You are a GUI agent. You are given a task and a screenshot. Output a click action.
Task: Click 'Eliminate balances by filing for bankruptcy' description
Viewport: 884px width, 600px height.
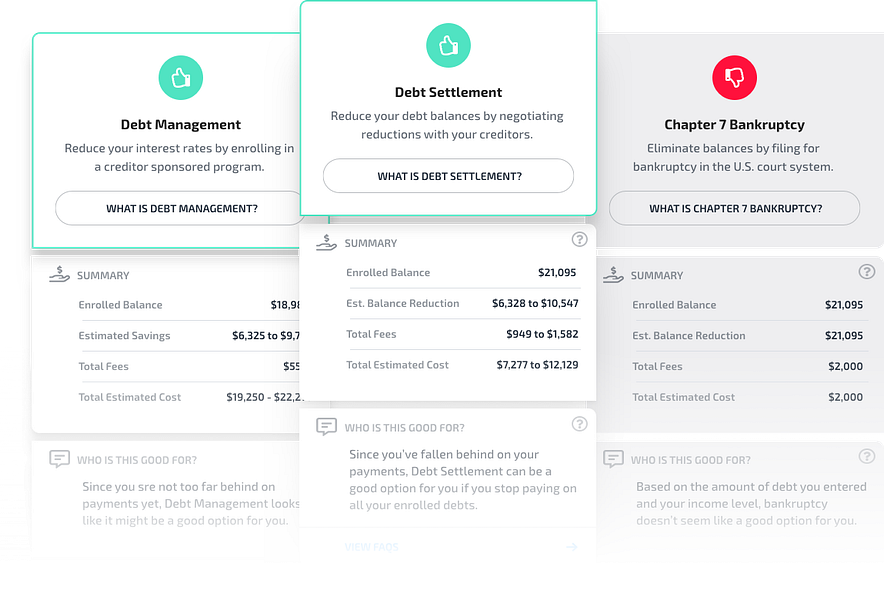(733, 157)
